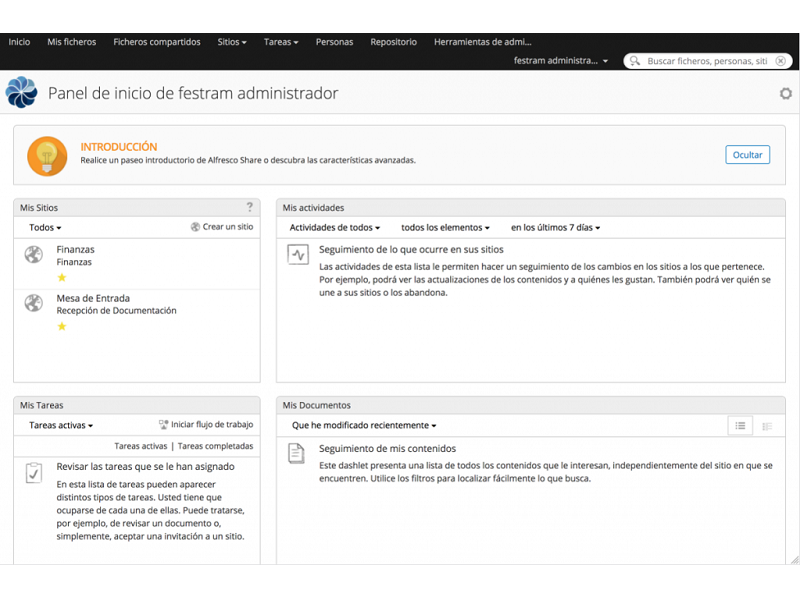Open the Mis ficheros menu item

point(72,42)
